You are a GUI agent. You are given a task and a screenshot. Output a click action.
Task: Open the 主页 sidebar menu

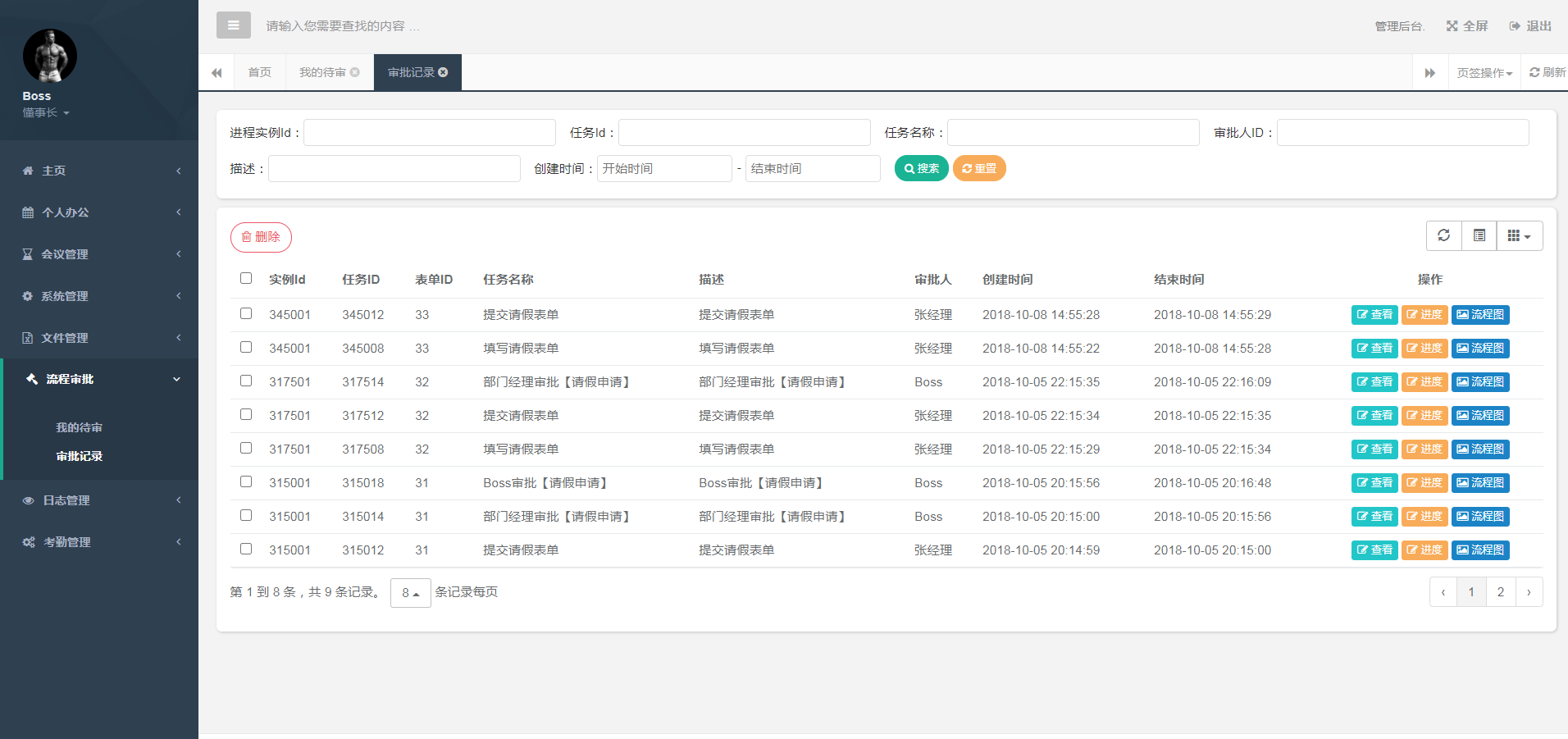(x=99, y=171)
